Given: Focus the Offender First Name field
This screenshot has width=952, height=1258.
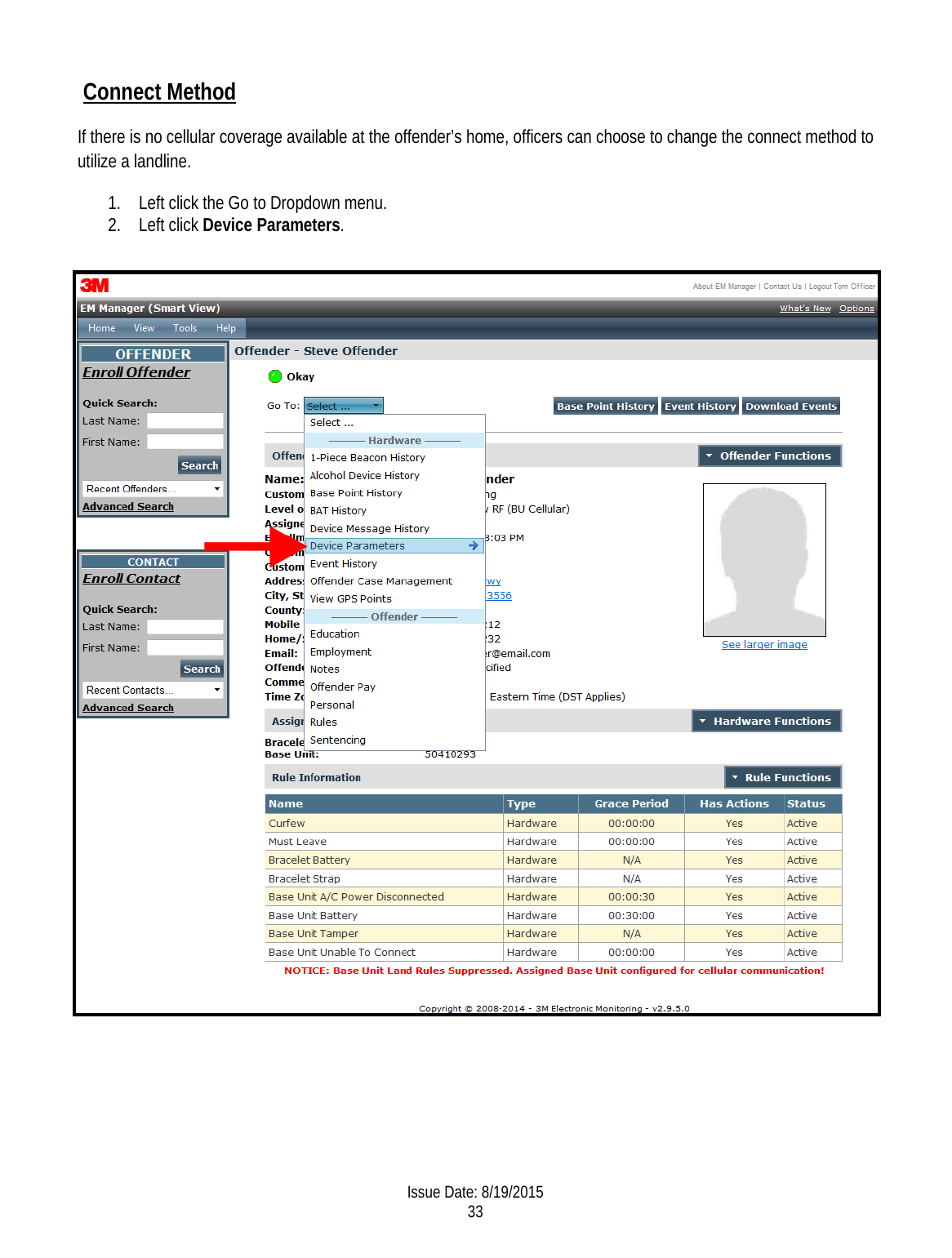Looking at the screenshot, I should tap(185, 442).
